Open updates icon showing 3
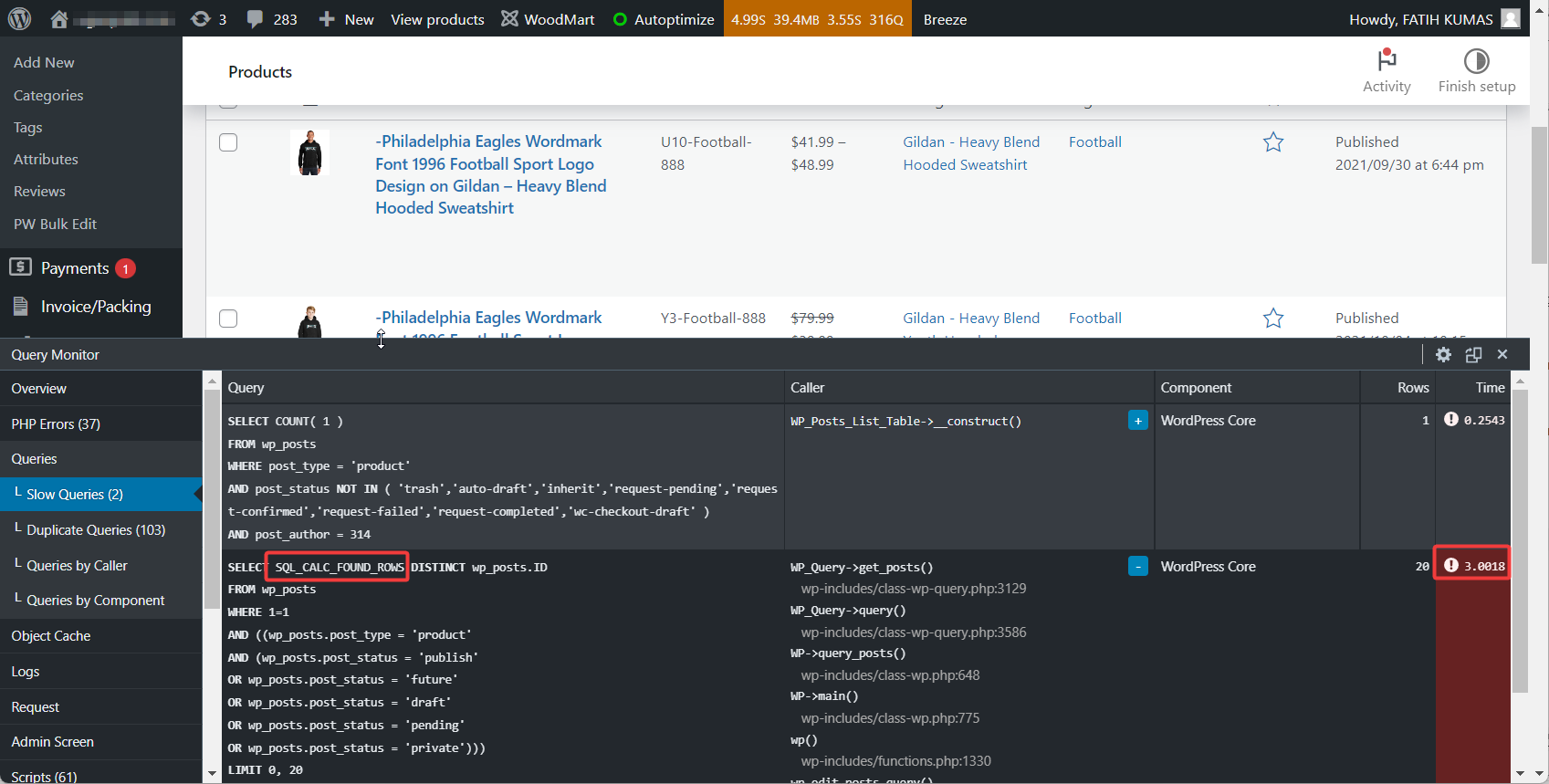The width and height of the screenshot is (1549, 784). (208, 19)
